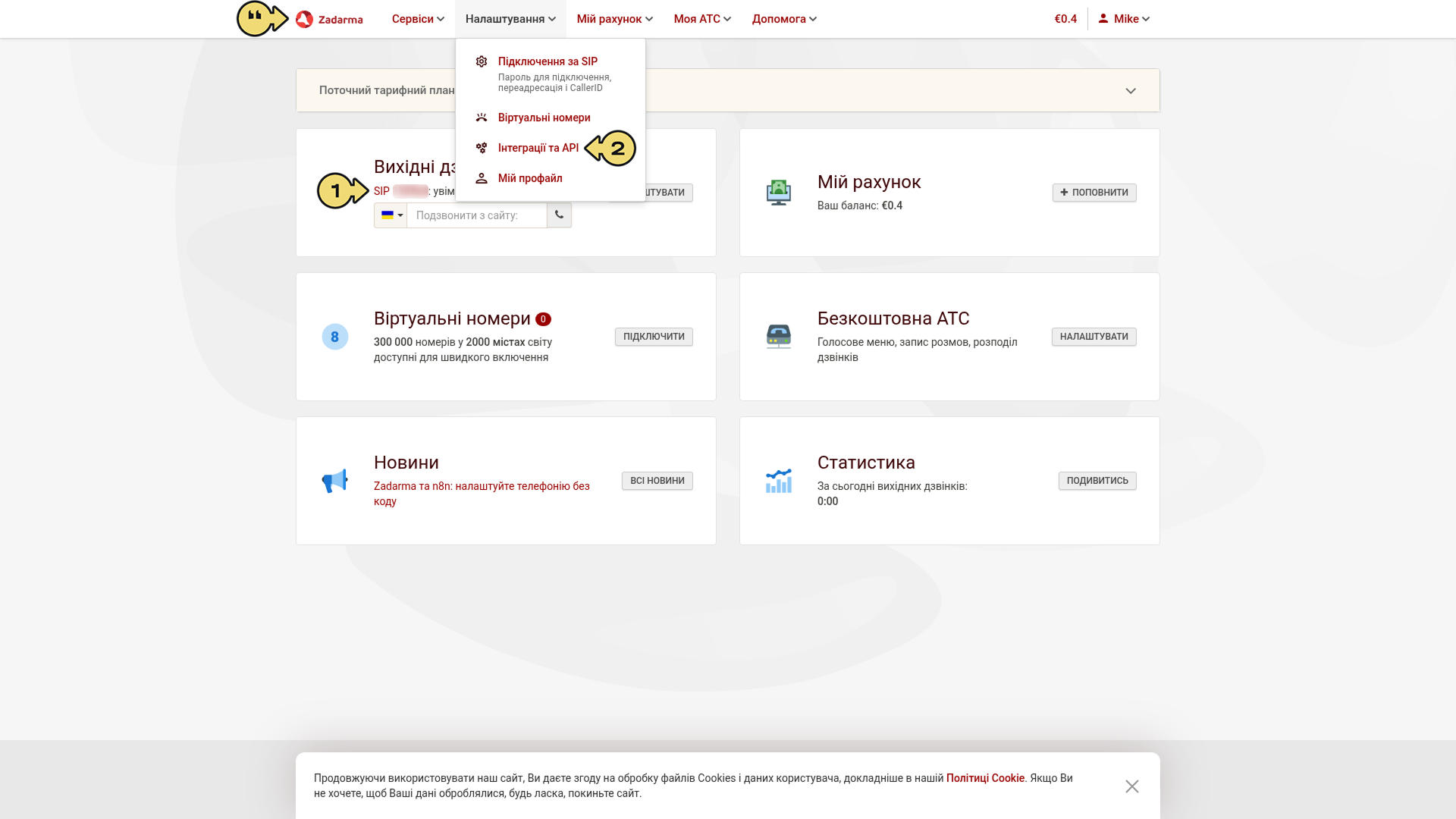Image resolution: width=1456 pixels, height=819 pixels.
Task: Click НАЛАШТУВАТИ in Безкоштовна АТС card
Action: (x=1094, y=337)
